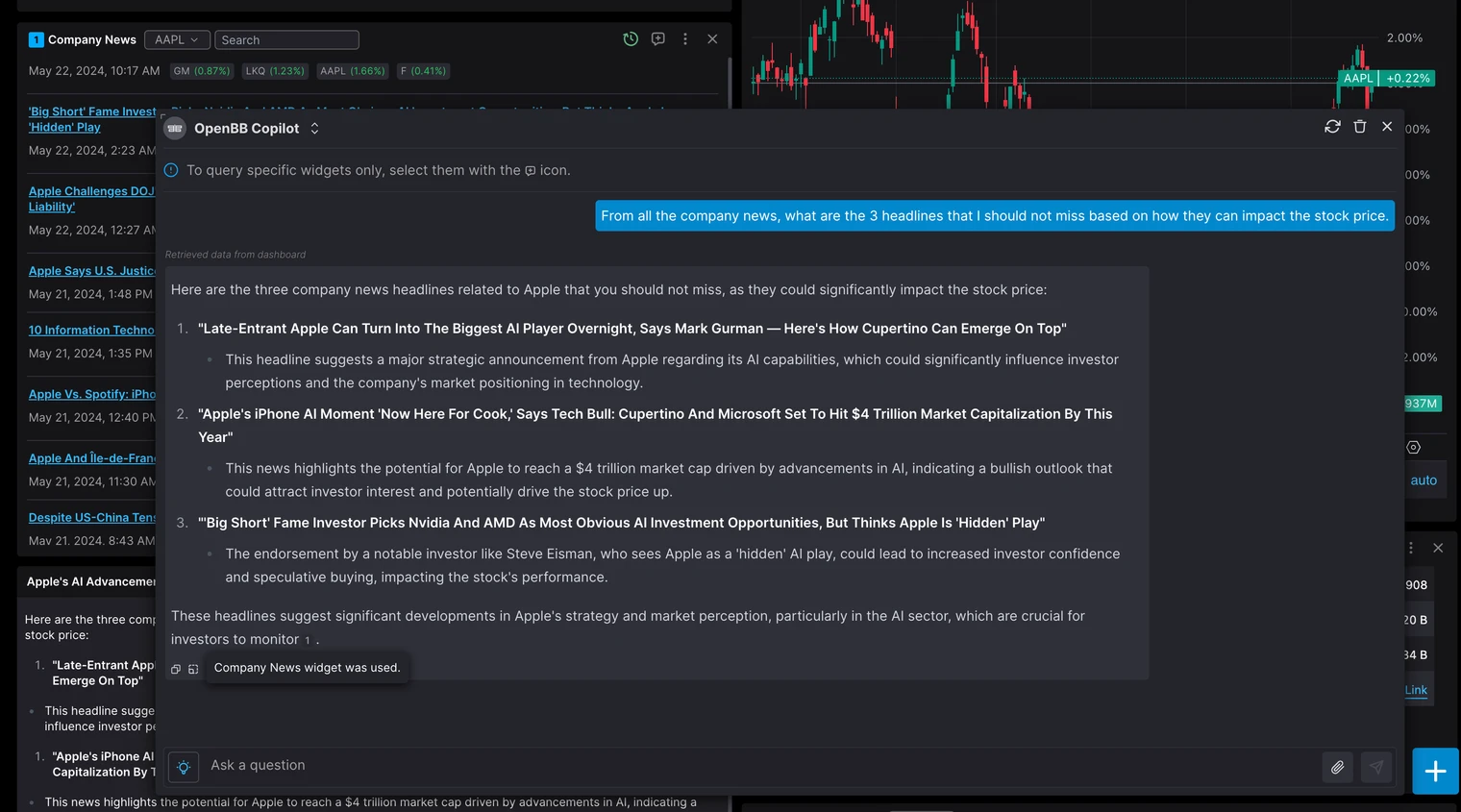Attach a file using the paperclip icon
The height and width of the screenshot is (812, 1461).
1337,767
